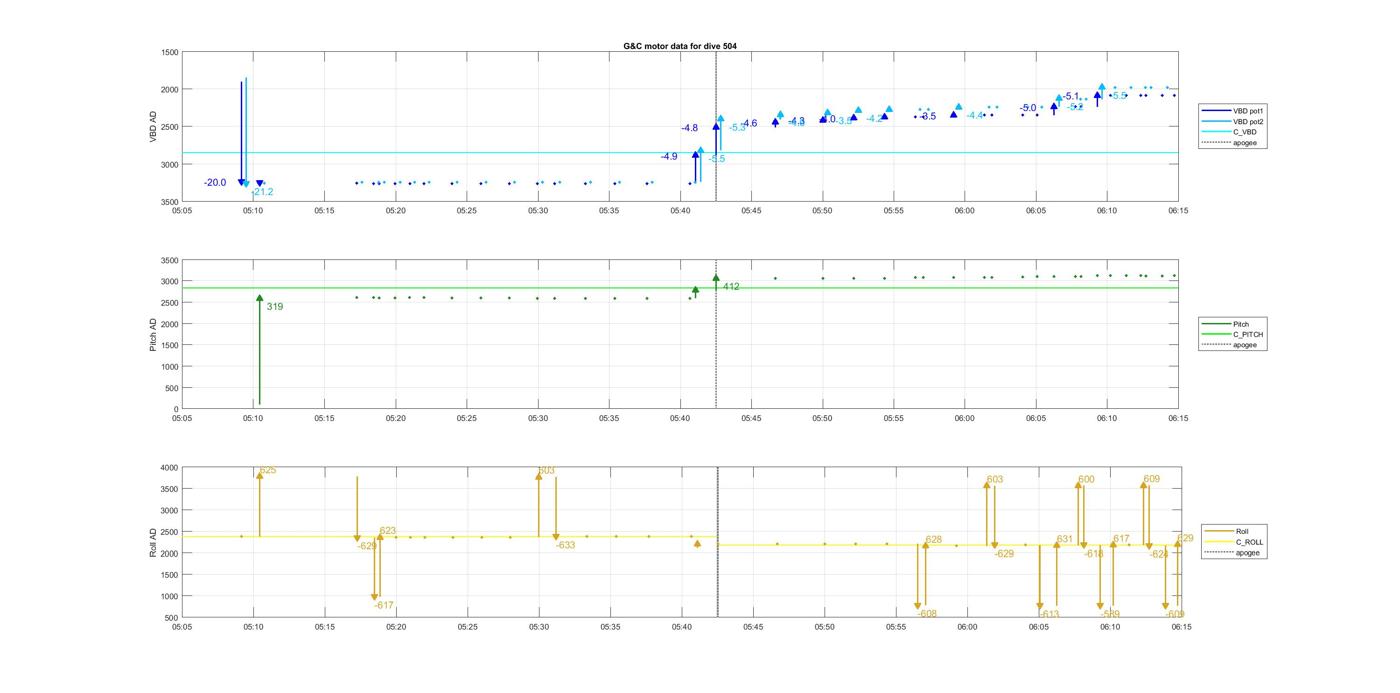Click the "609" roll data label

[x=1151, y=479]
